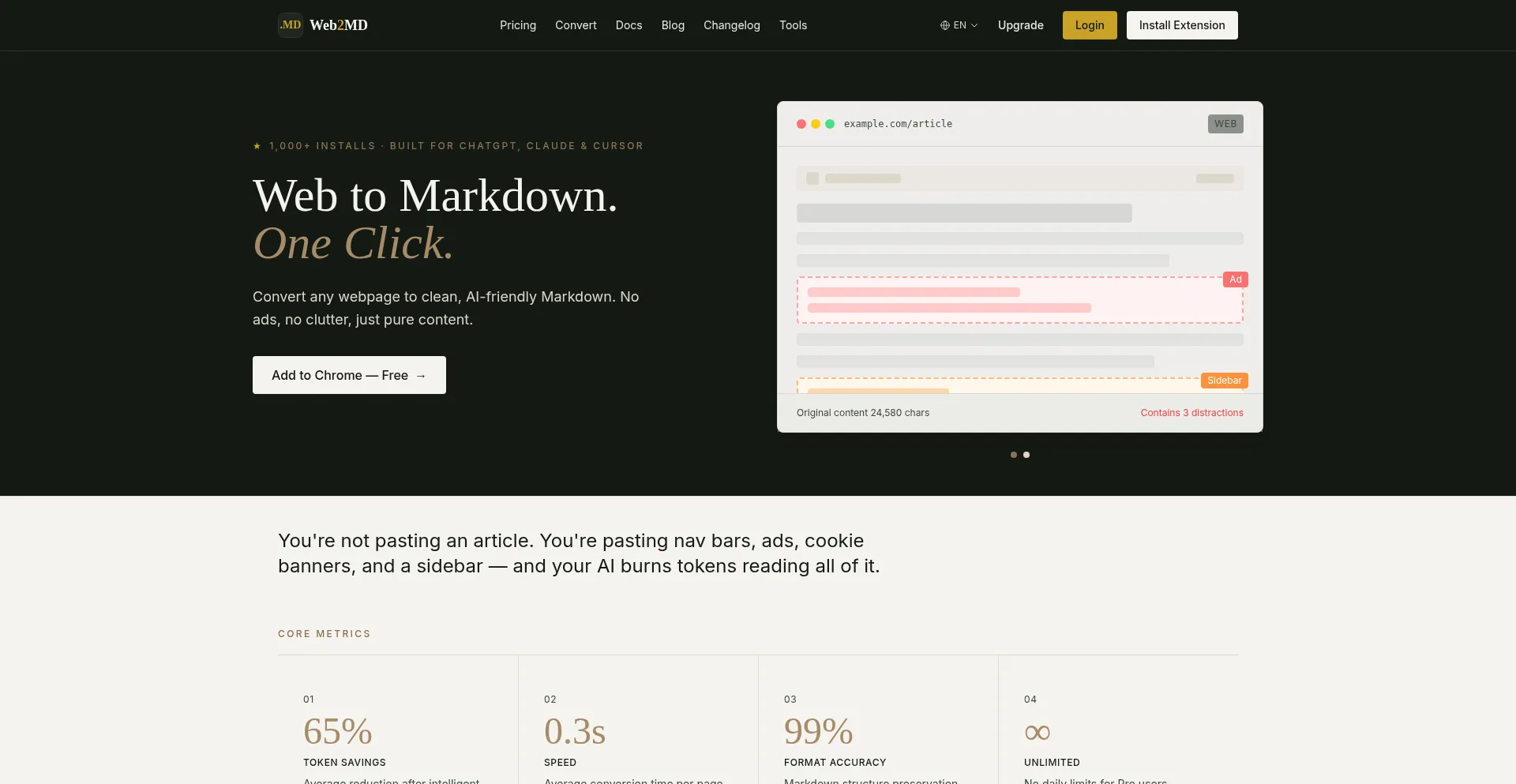The image size is (1516, 784).
Task: Open the Pricing page
Action: [518, 25]
